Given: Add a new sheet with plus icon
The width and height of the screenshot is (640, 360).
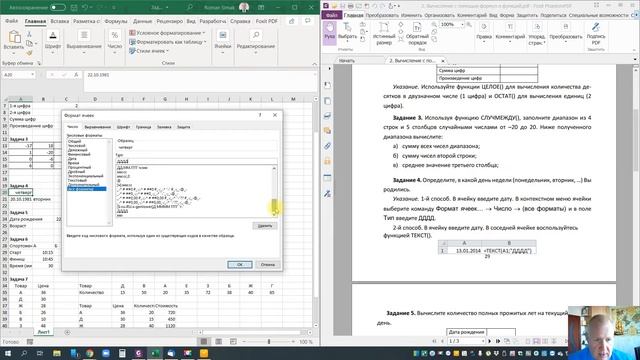Looking at the screenshot, I should tap(67, 332).
